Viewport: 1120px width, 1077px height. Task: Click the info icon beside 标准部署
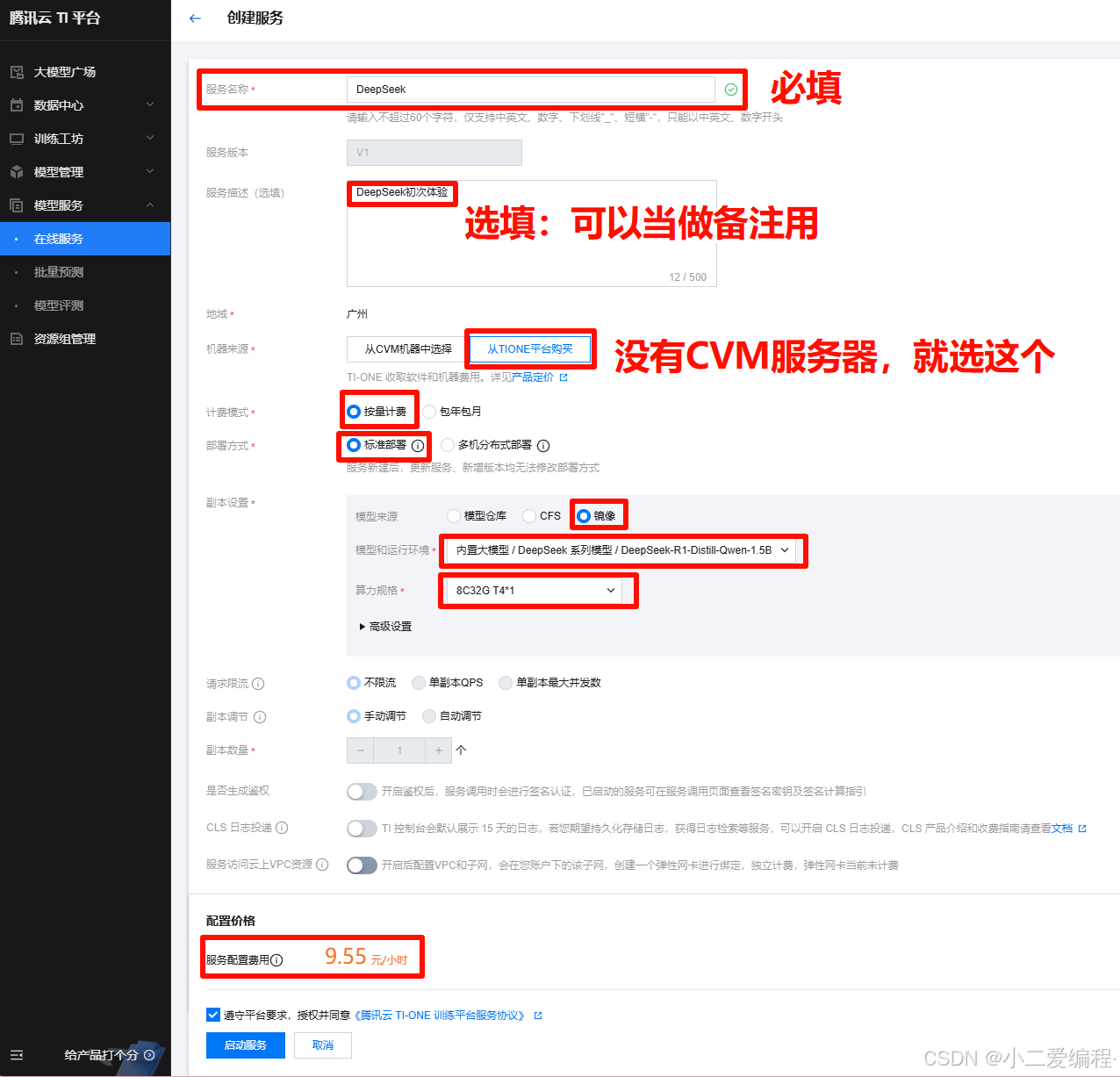pos(418,446)
